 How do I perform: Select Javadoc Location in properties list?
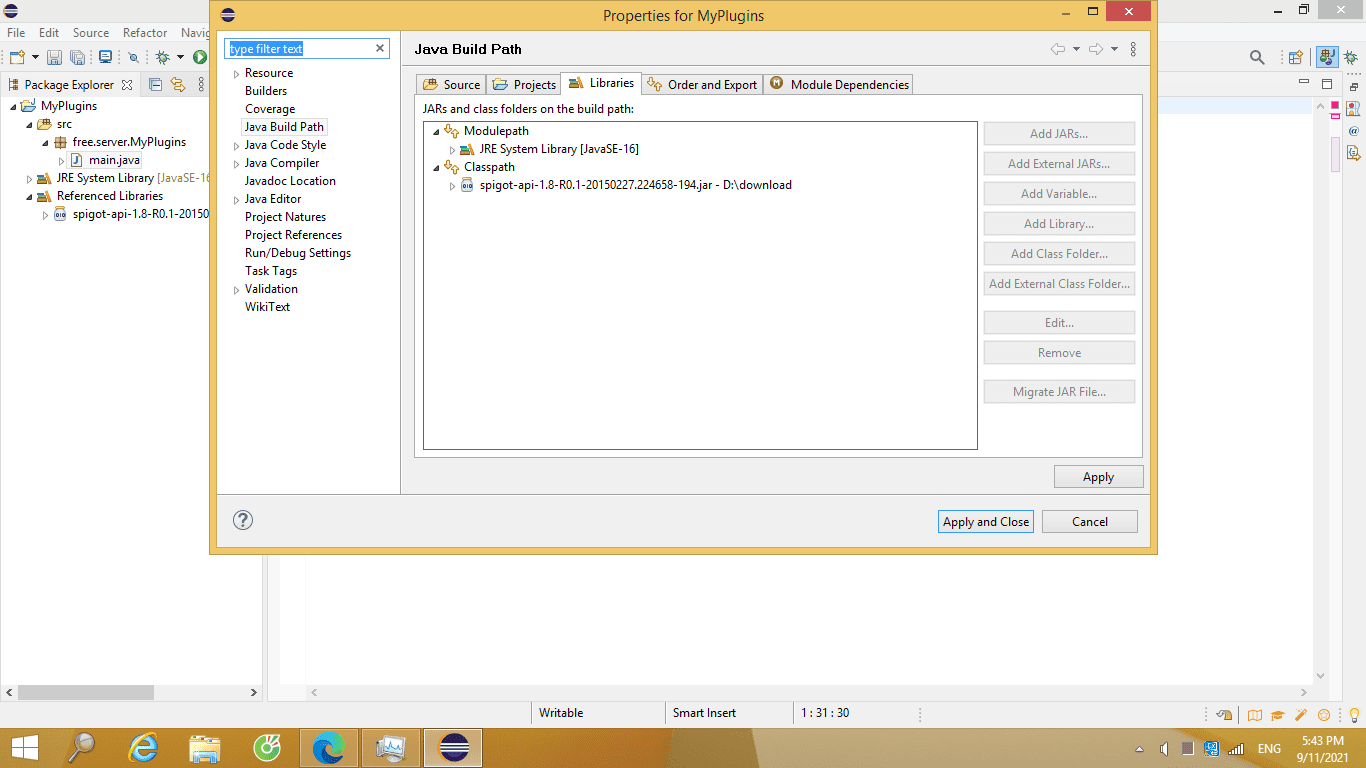290,181
